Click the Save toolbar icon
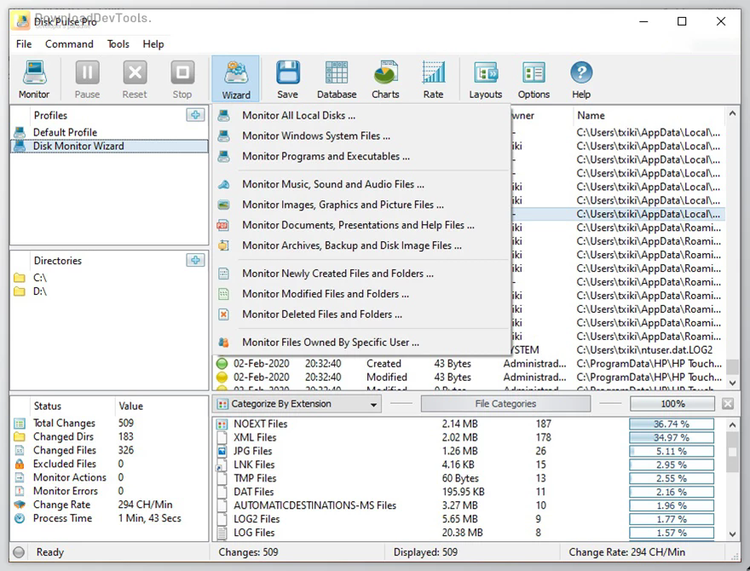 tap(287, 79)
